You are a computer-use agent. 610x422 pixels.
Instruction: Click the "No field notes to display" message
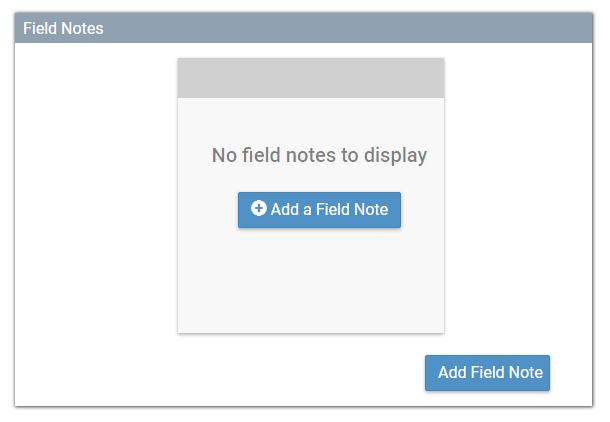coord(319,155)
